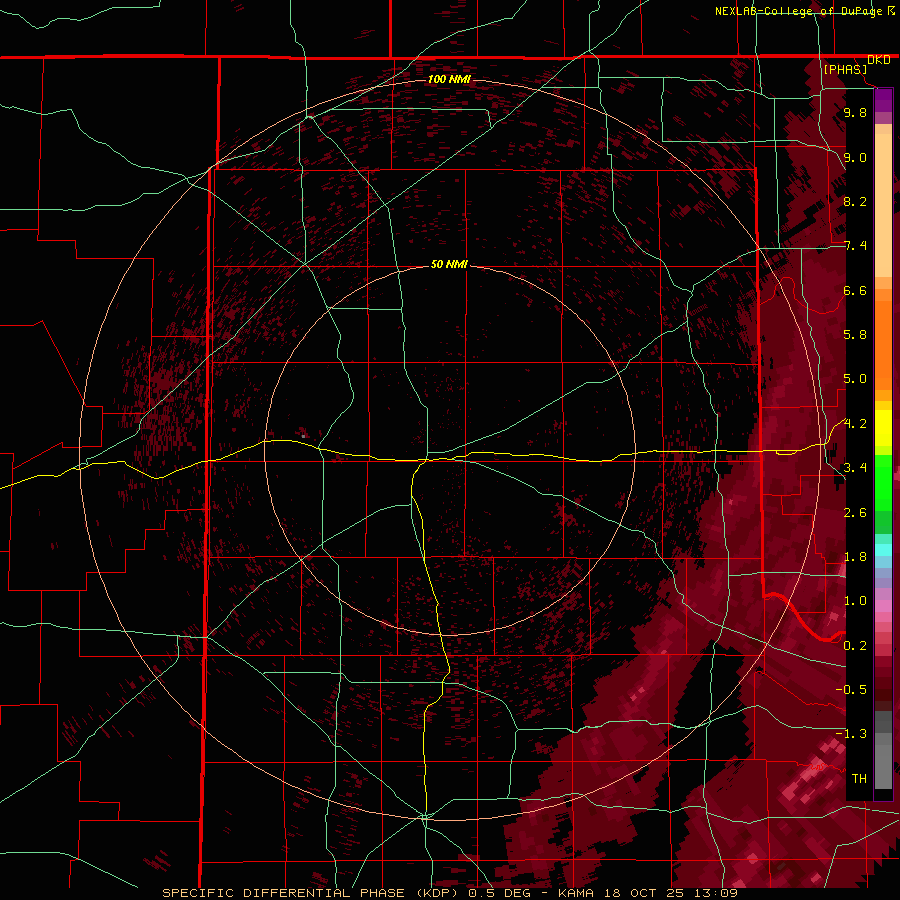Screen dimensions: 900x900
Task: Click the 0.5 DEG elevation text
Action: coord(499,893)
